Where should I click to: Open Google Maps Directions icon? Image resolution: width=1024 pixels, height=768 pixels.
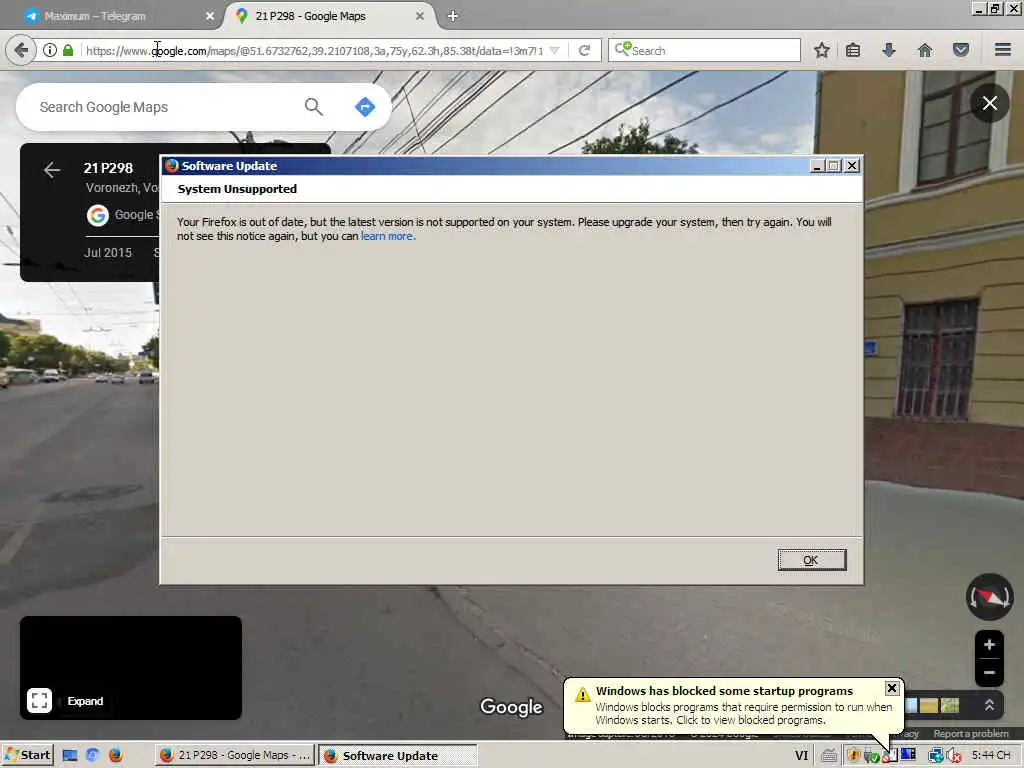click(x=365, y=107)
